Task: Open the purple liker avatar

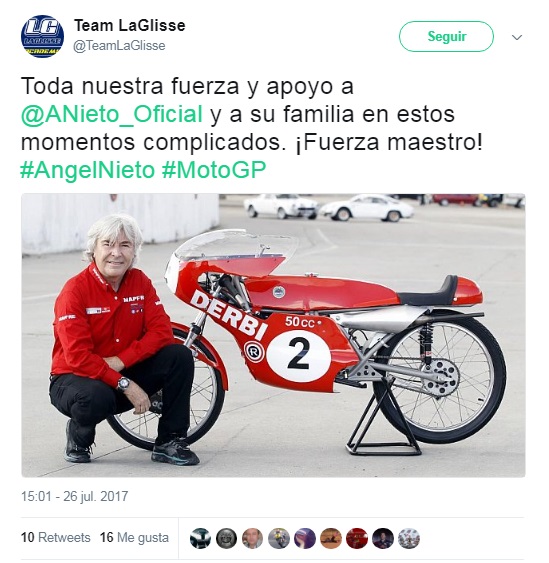Action: point(305,538)
